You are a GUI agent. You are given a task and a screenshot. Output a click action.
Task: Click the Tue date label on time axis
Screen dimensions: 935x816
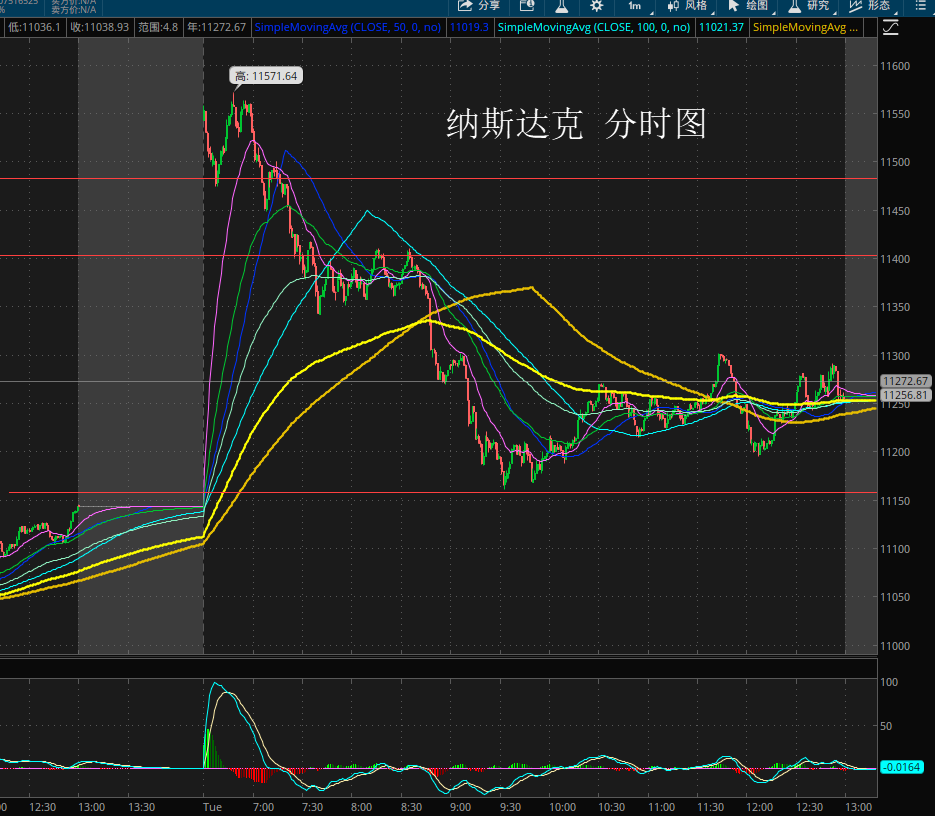212,807
